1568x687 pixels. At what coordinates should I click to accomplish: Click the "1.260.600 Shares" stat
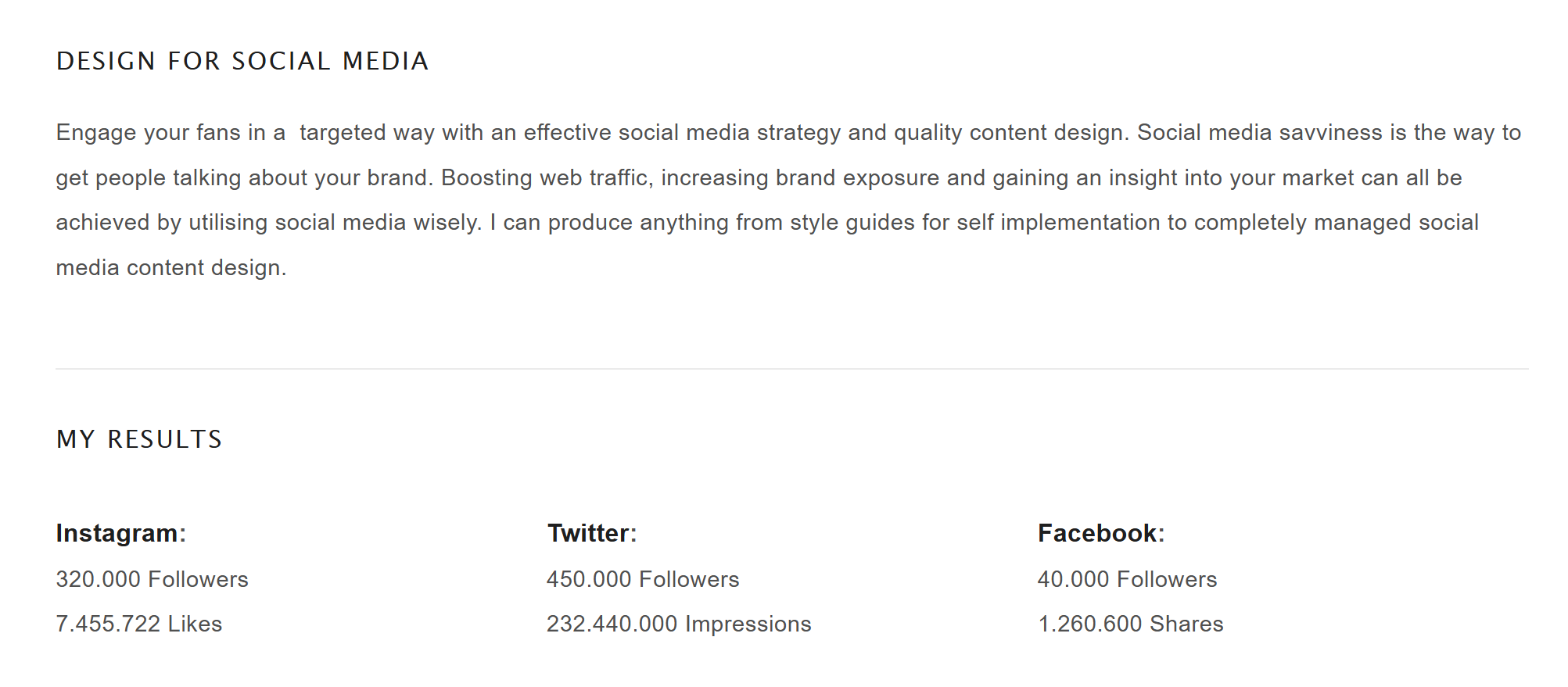1130,624
